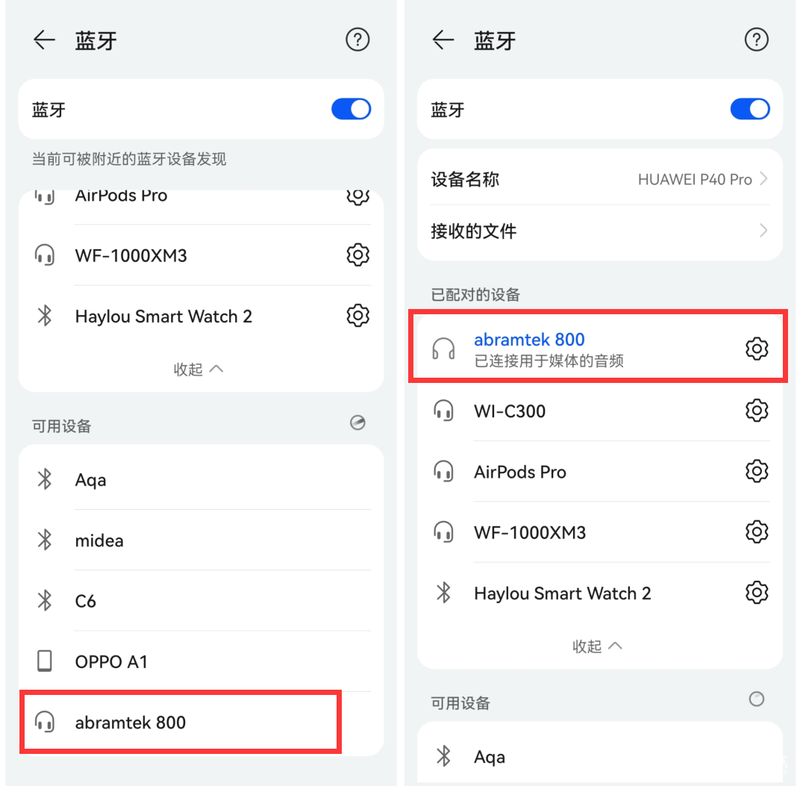Connect to the OPPO A1 device
800x786 pixels.
[x=201, y=662]
